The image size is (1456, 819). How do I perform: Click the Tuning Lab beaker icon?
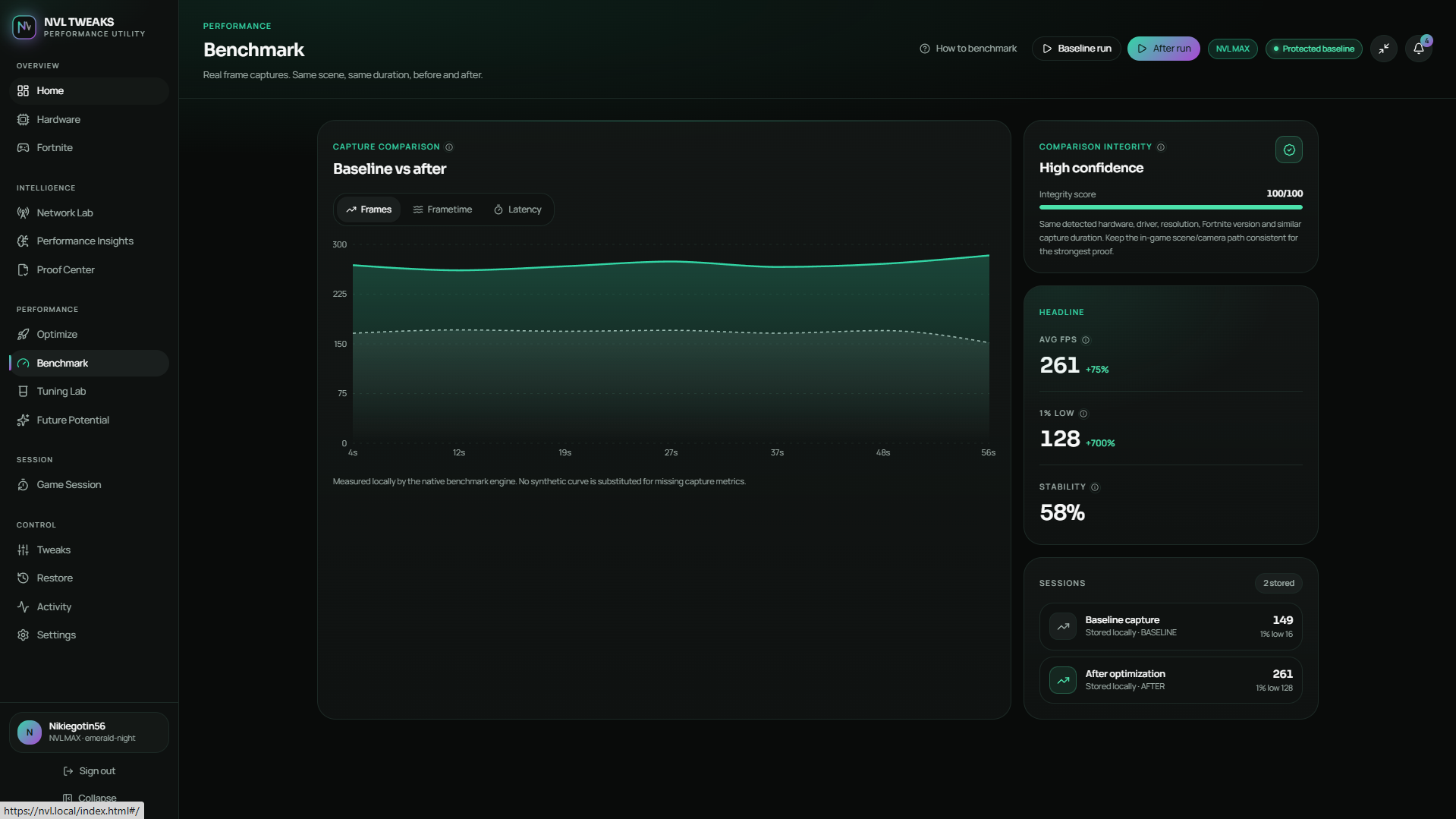point(24,392)
